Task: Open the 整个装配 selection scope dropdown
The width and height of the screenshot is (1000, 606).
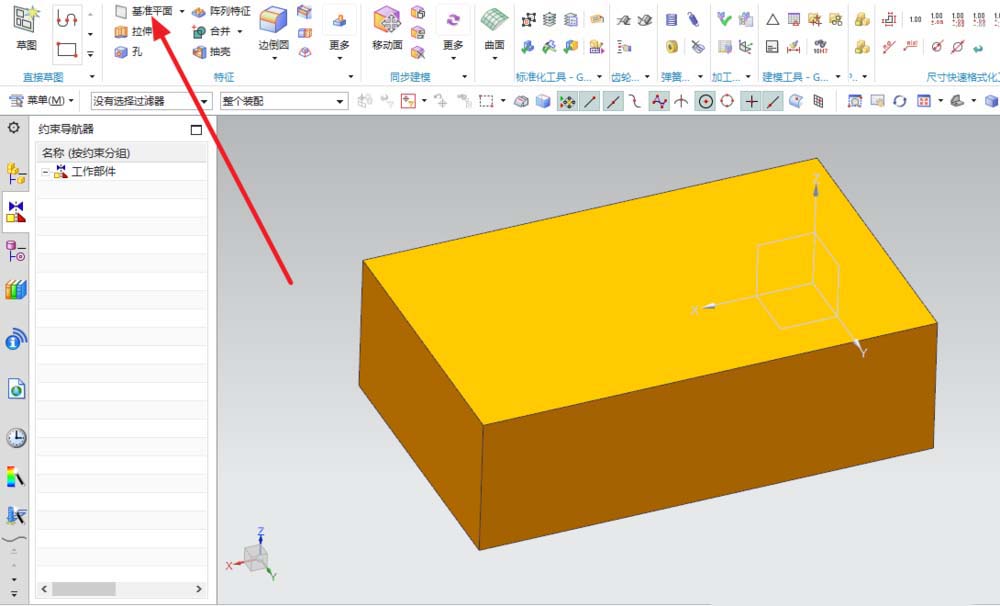Action: coord(283,101)
